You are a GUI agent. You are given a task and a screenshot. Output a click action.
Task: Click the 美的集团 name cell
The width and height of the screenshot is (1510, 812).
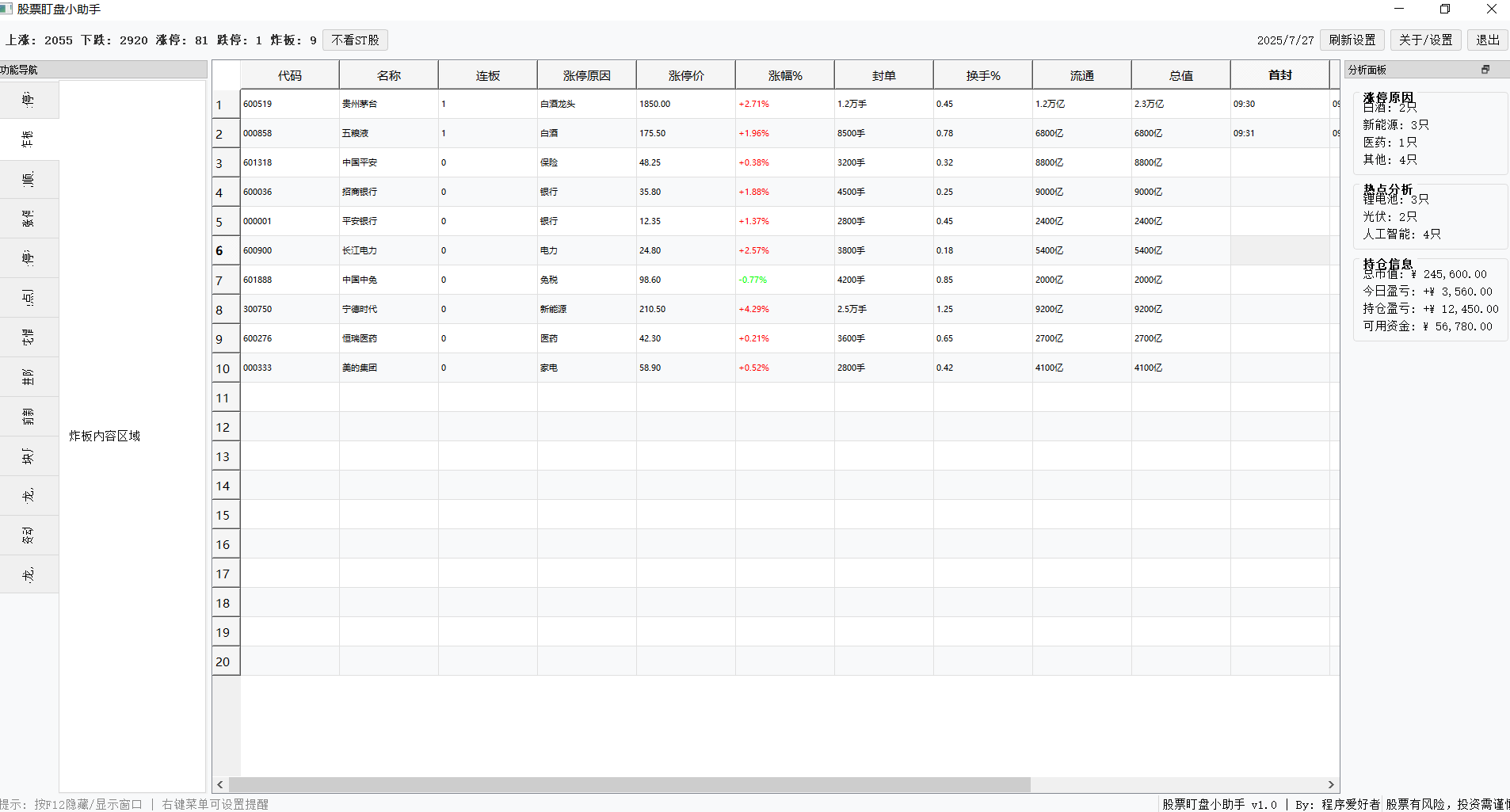pos(389,368)
